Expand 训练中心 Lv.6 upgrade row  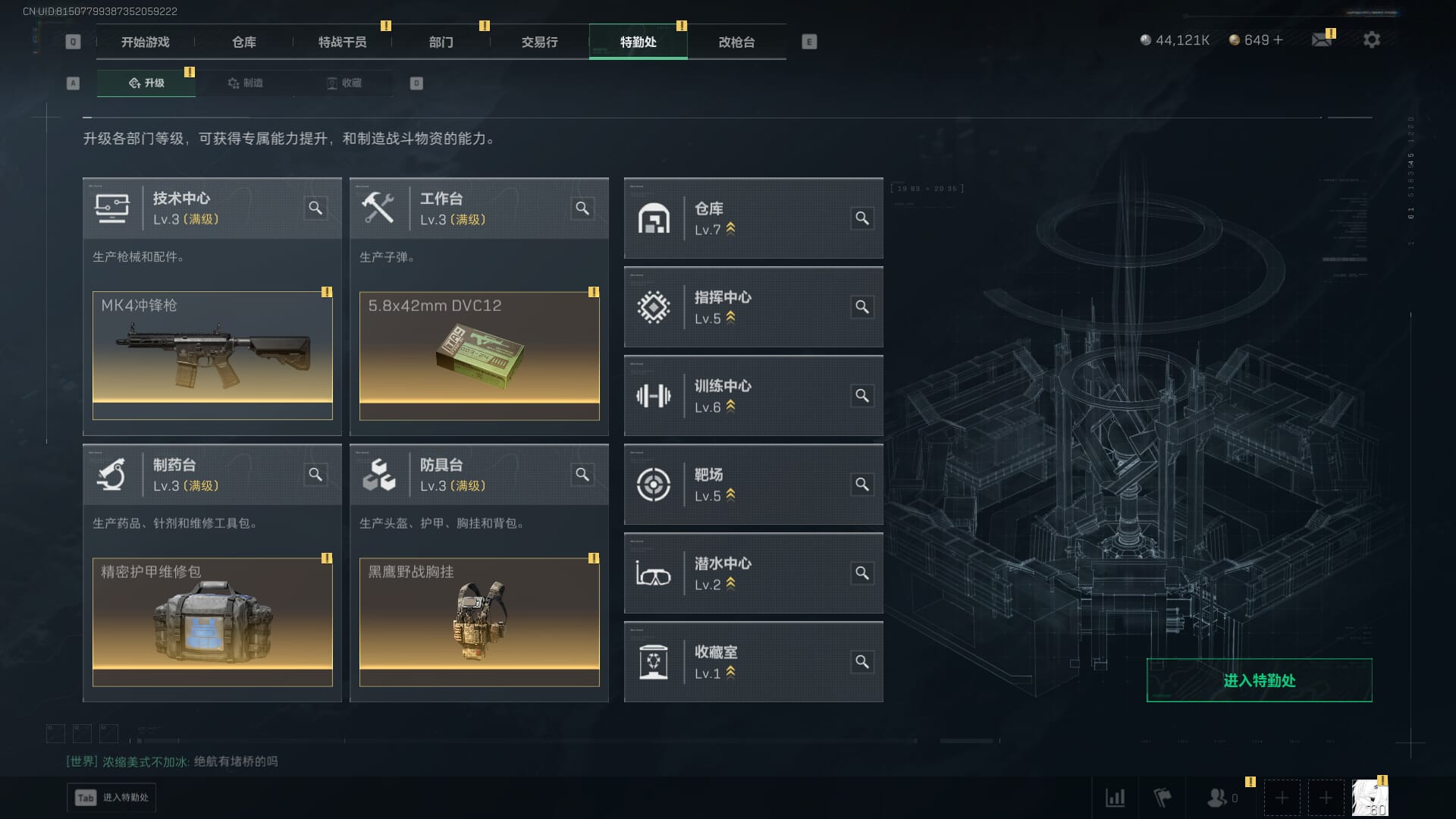pyautogui.click(x=753, y=396)
